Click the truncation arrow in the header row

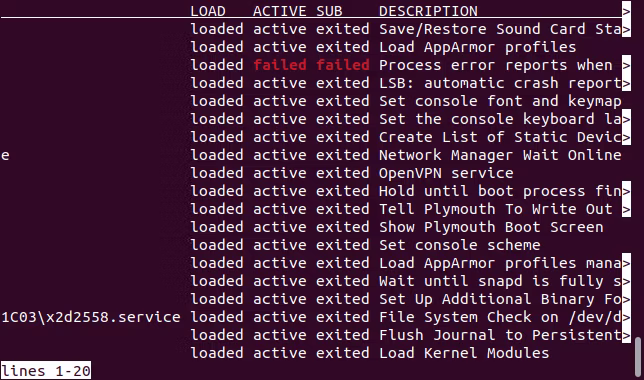tap(626, 11)
